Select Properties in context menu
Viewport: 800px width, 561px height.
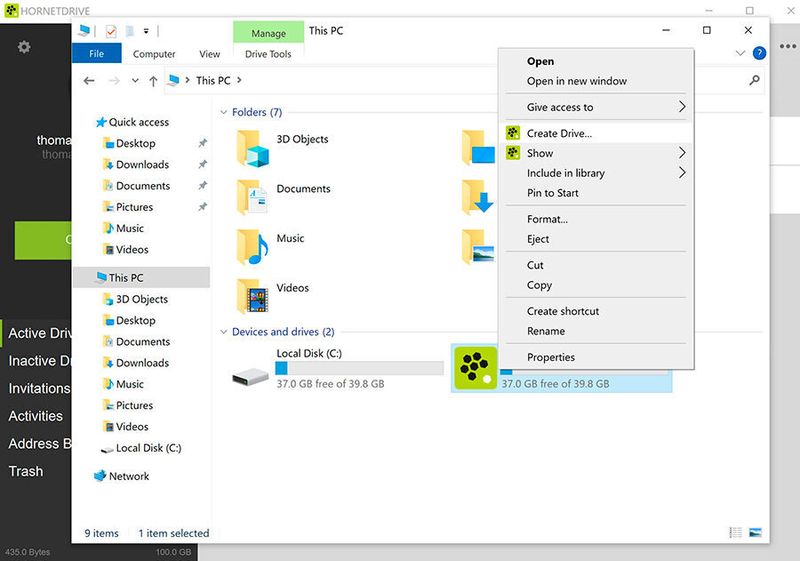coord(595,357)
